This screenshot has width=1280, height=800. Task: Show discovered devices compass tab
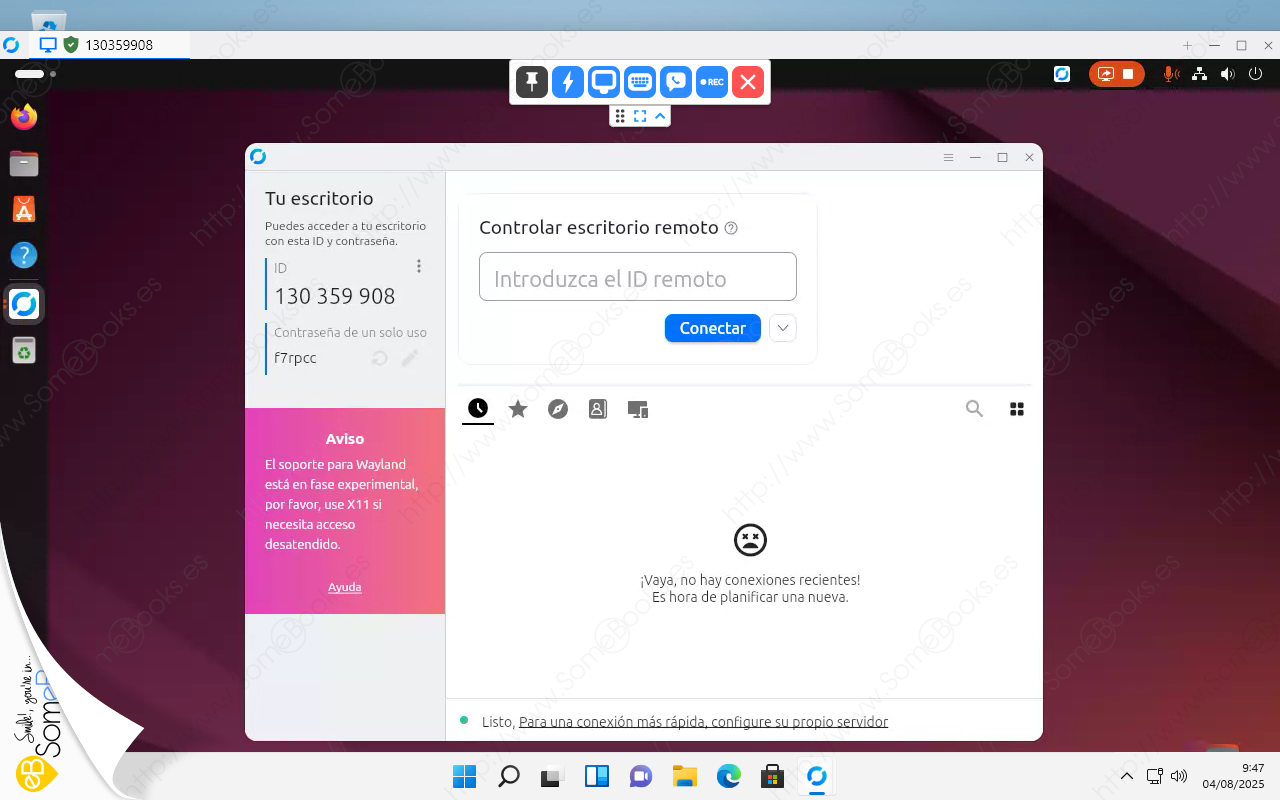(x=558, y=408)
